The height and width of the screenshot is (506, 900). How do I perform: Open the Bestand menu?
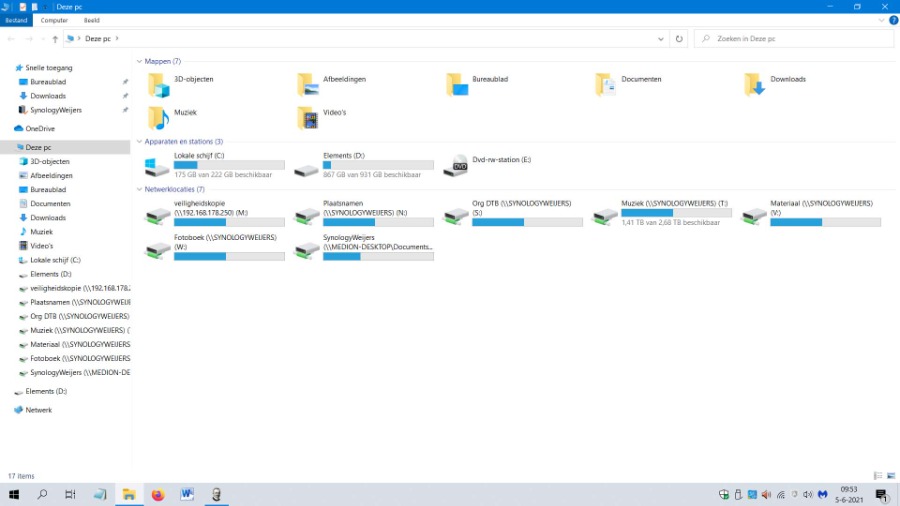(x=16, y=20)
